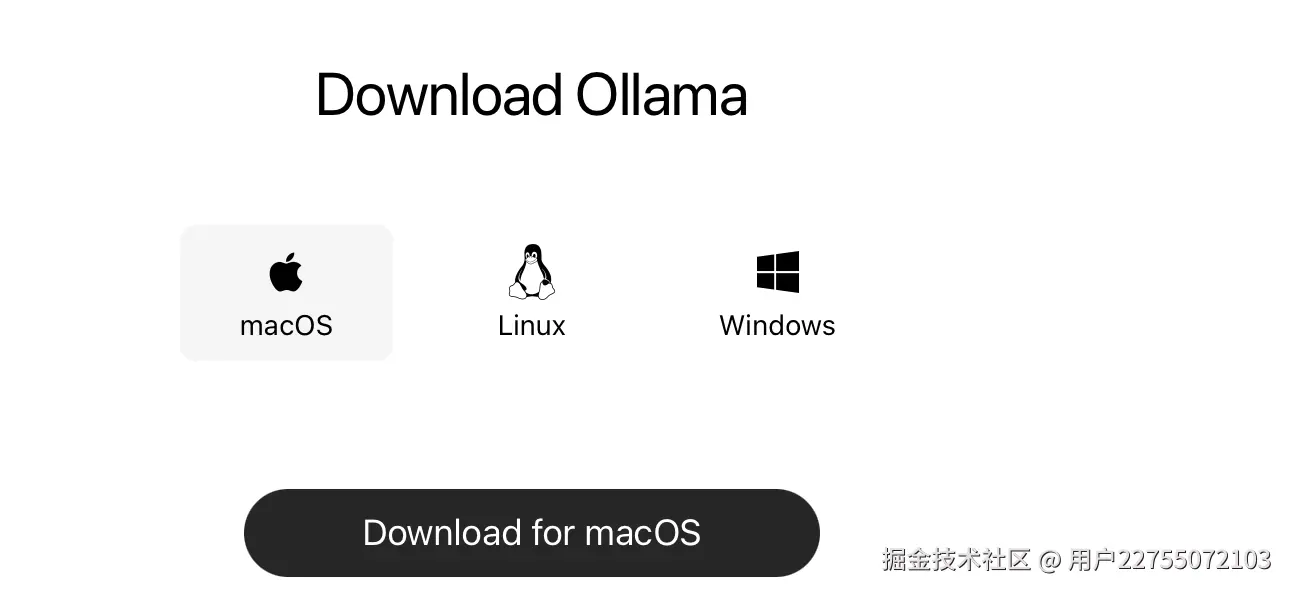This screenshot has height=592, width=1290.
Task: Click the Linux text label
Action: coord(531,326)
